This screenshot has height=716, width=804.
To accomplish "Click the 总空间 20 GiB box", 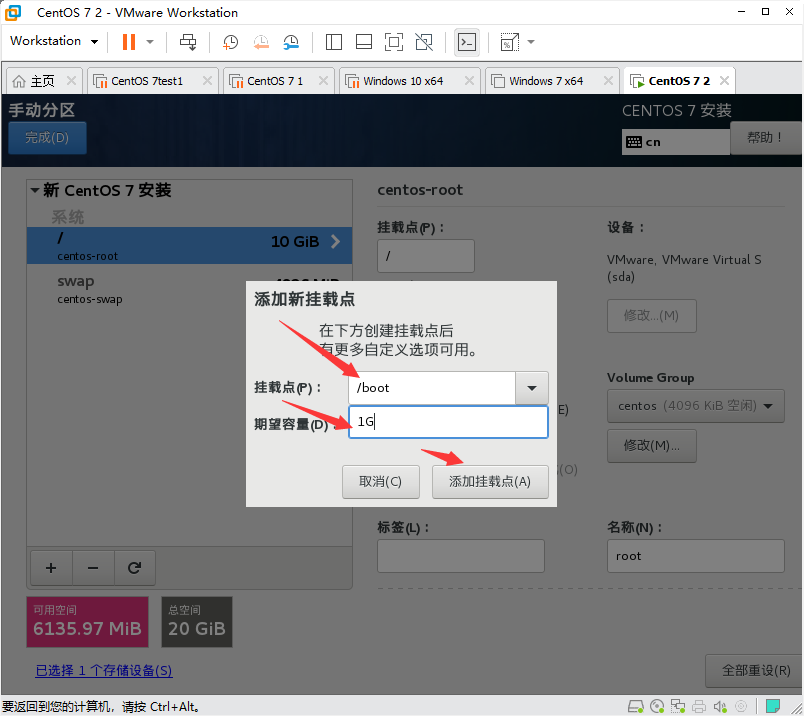I will (x=197, y=622).
